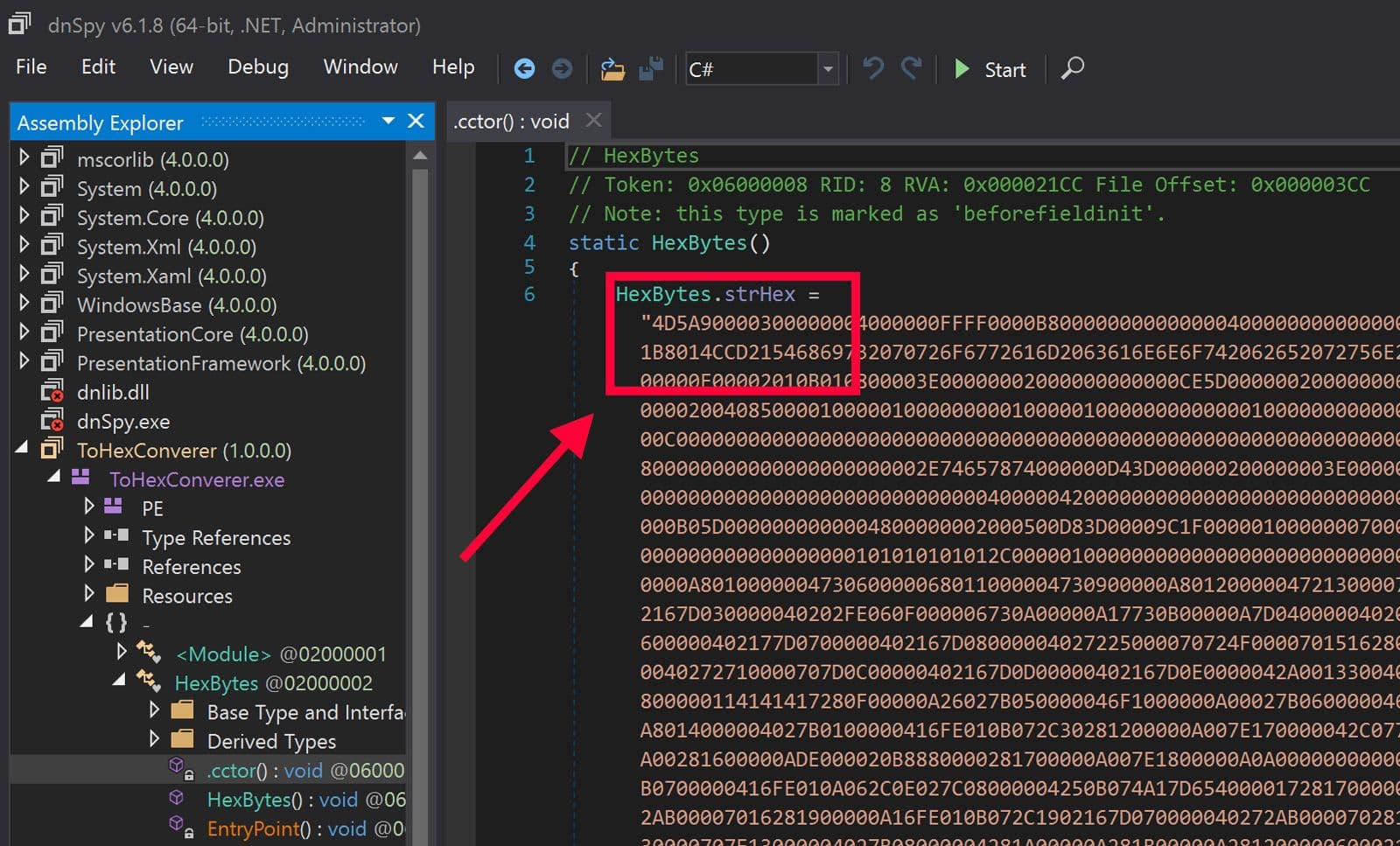This screenshot has width=1400, height=846.
Task: Click the Redo toolbar icon
Action: 912,67
